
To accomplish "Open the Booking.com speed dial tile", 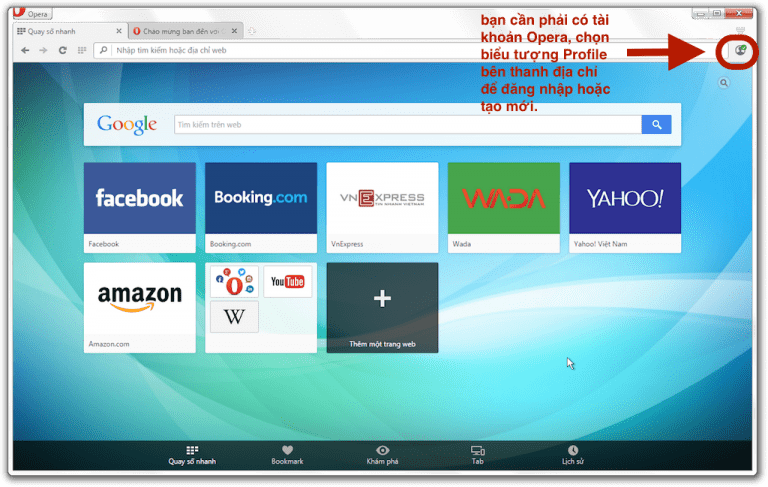I will [x=261, y=208].
